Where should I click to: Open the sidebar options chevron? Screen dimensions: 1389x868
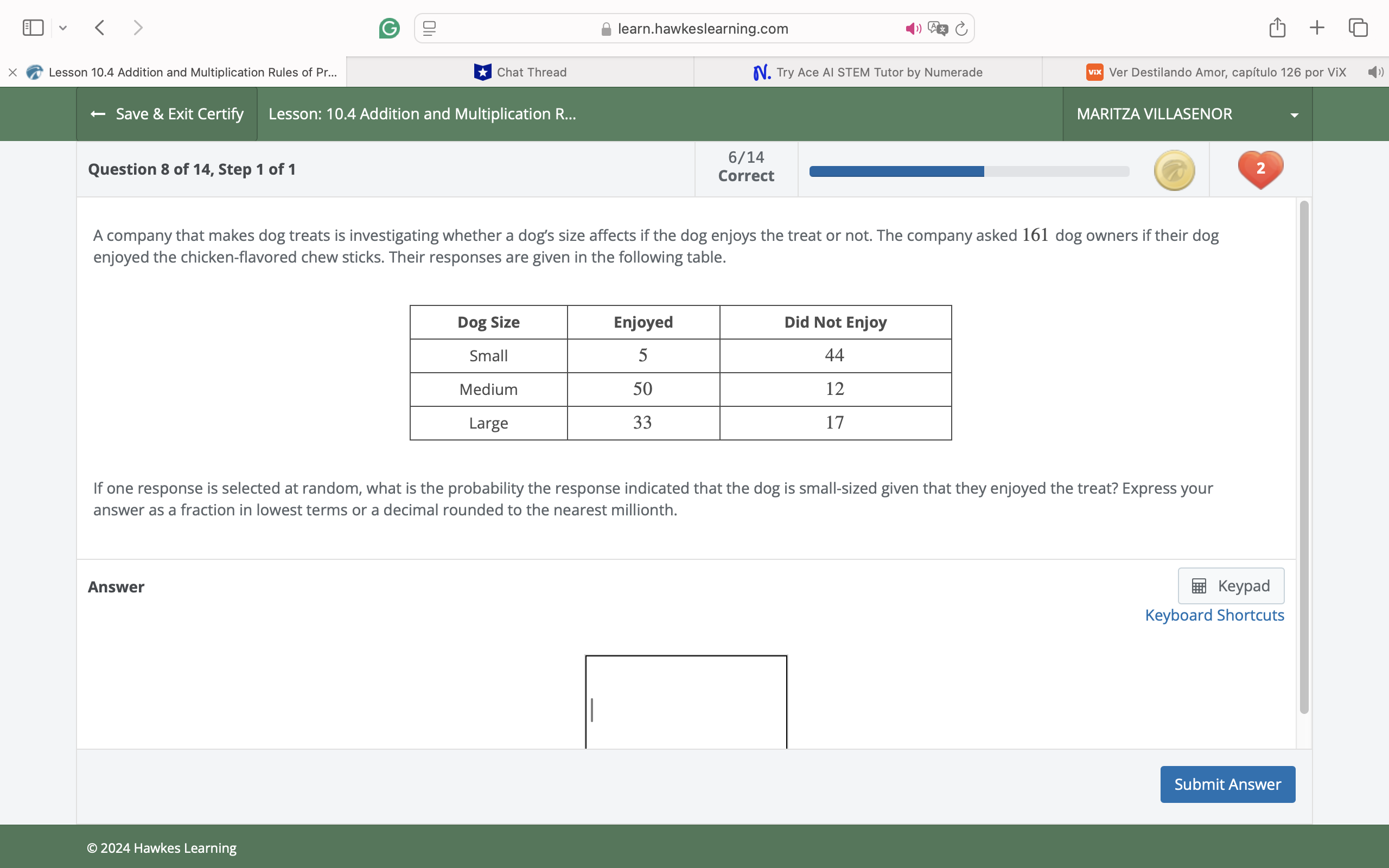coord(63,28)
